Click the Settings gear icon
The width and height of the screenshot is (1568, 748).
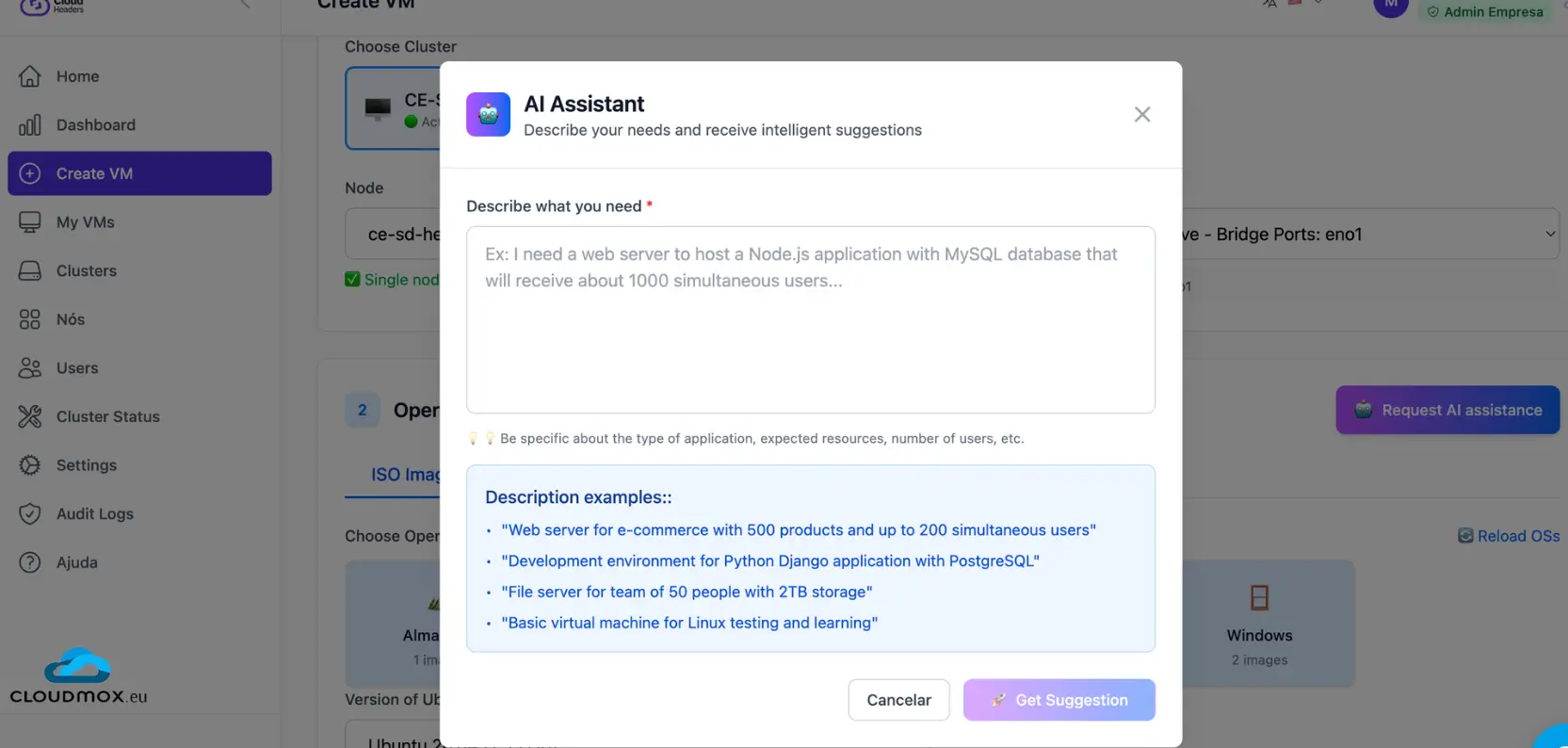point(30,465)
